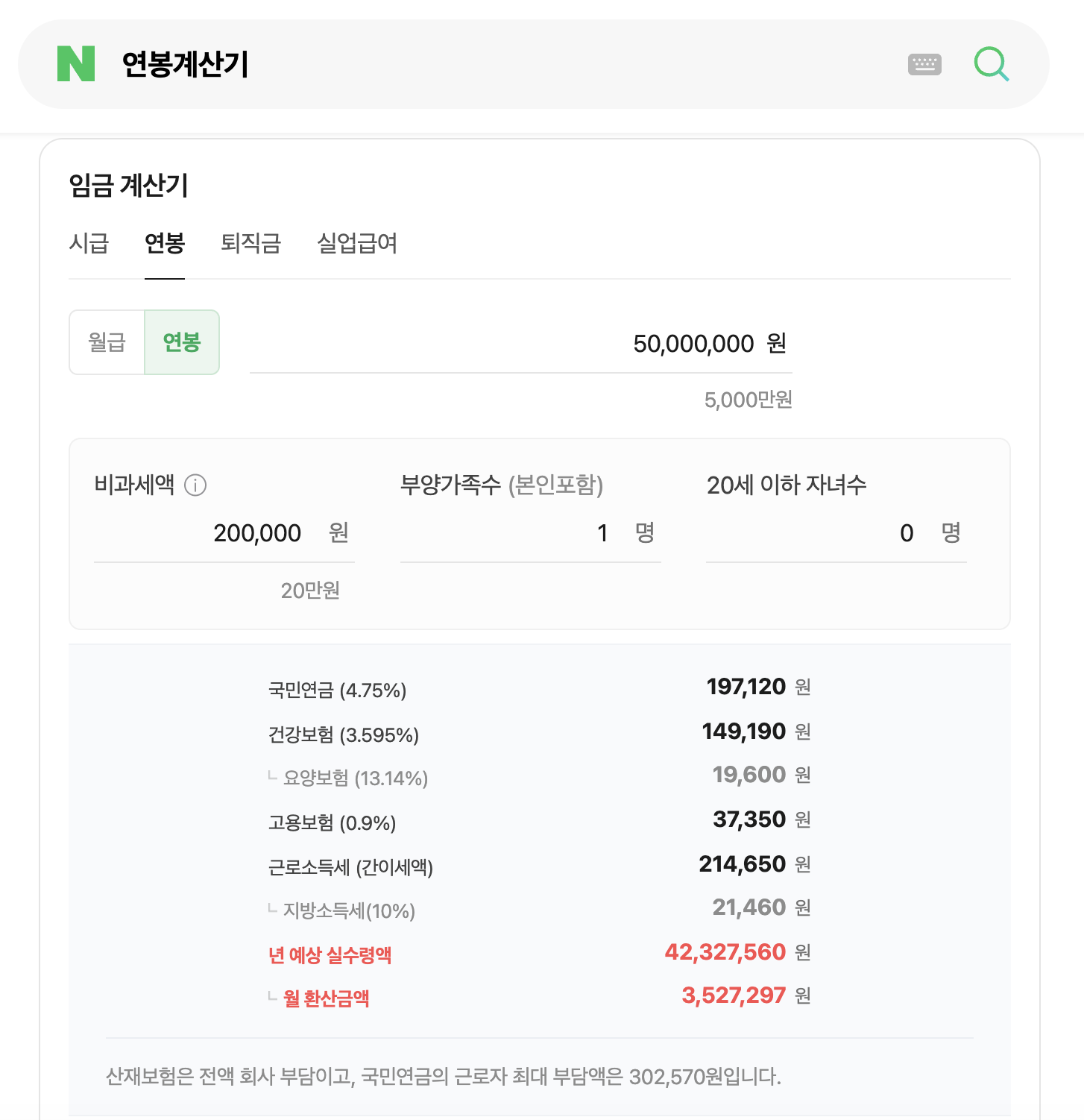Open the on-screen keyboard icon

(924, 64)
